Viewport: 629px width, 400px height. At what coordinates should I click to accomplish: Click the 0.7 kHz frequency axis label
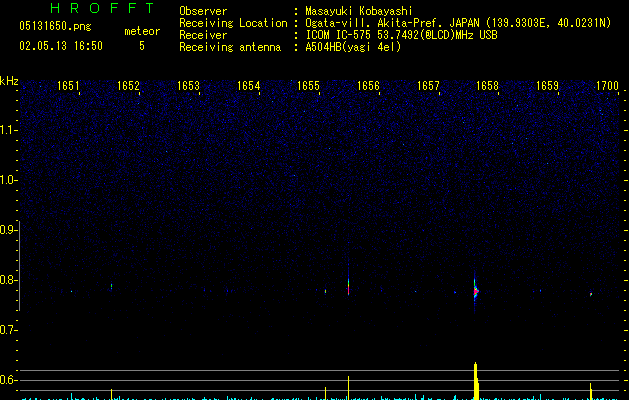[x=8, y=330]
